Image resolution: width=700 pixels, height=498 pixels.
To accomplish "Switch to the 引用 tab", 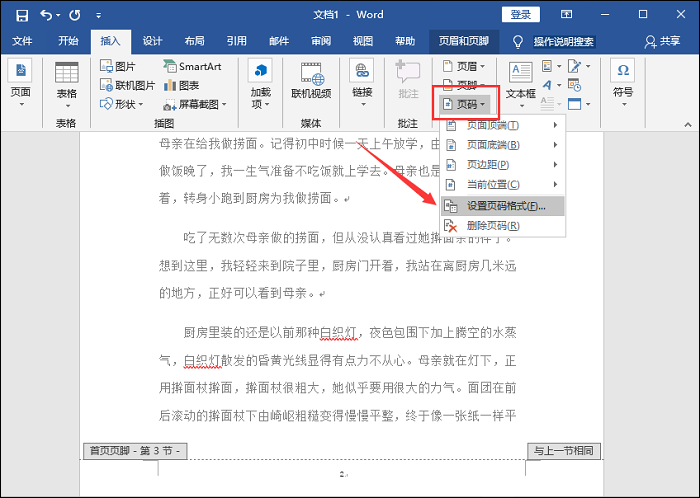I will pos(236,41).
